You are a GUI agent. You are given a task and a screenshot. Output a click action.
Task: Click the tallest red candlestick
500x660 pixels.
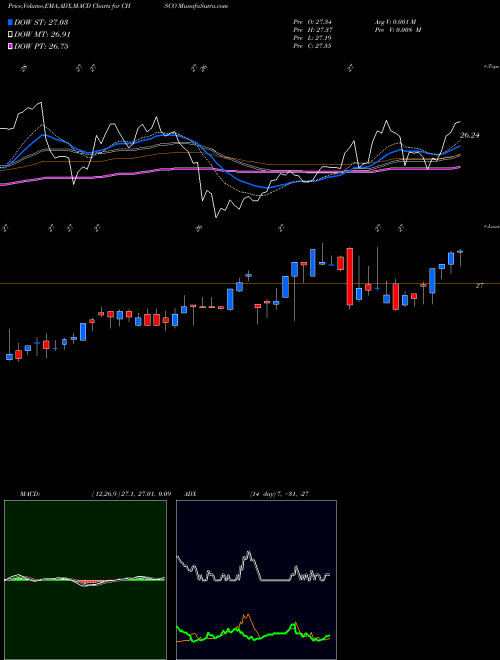tap(350, 277)
